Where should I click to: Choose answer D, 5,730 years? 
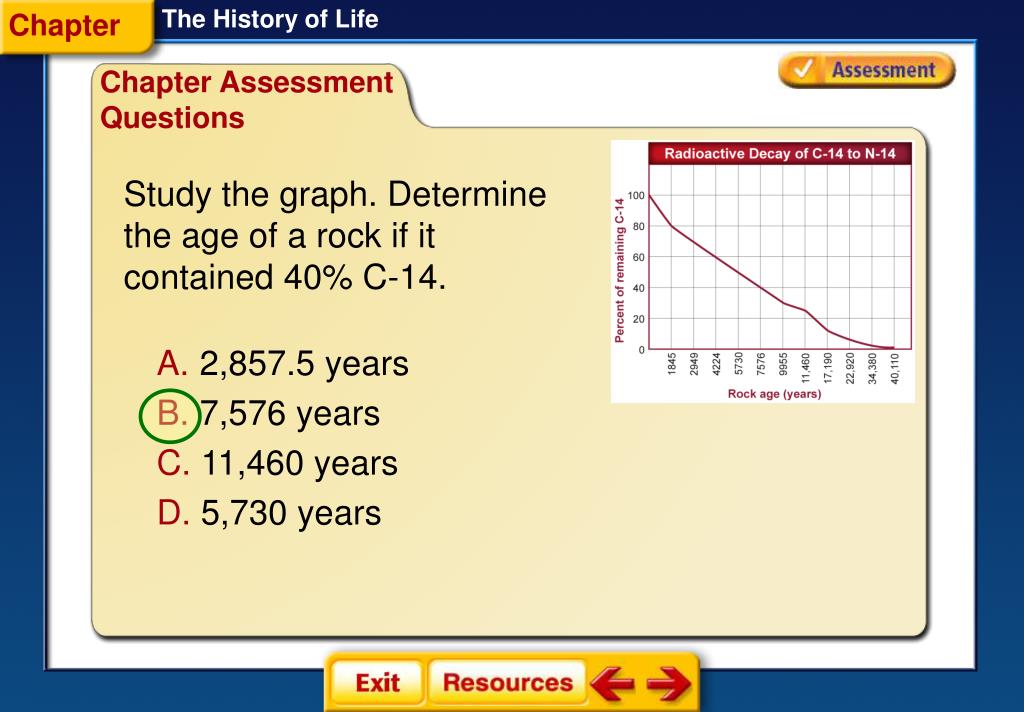coord(268,513)
